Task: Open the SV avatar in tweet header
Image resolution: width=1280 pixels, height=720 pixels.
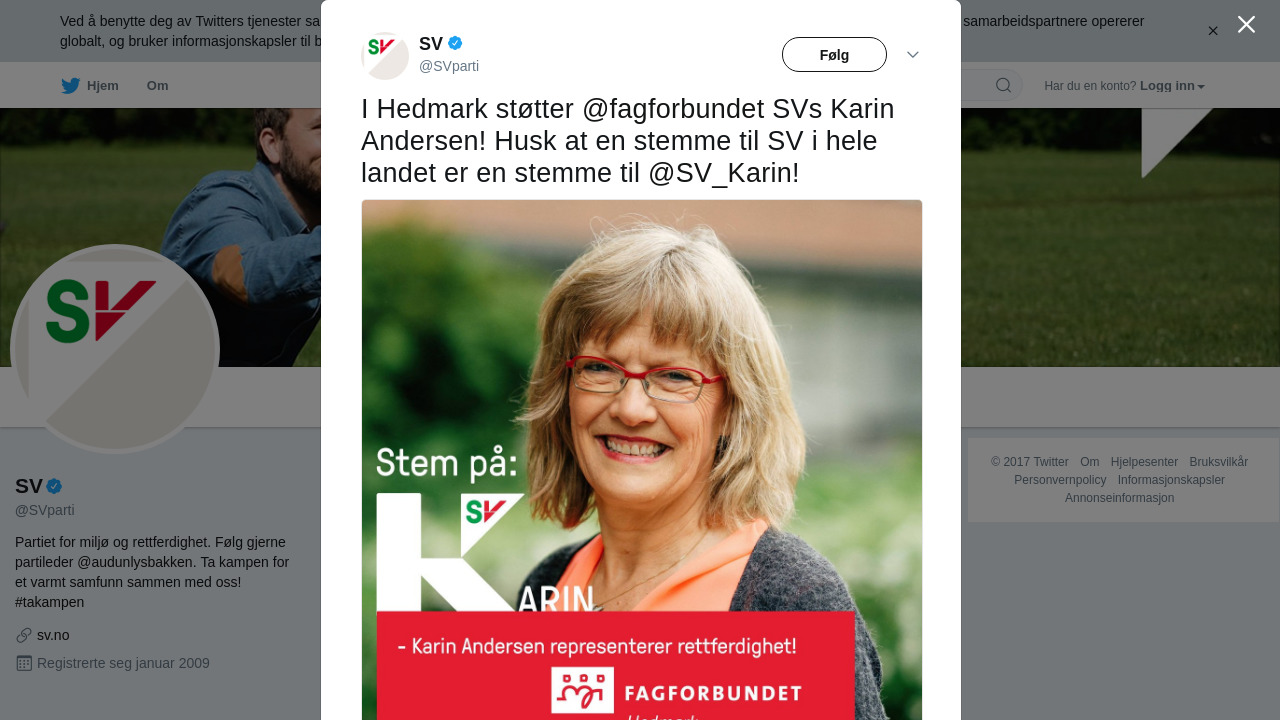Action: pos(385,56)
